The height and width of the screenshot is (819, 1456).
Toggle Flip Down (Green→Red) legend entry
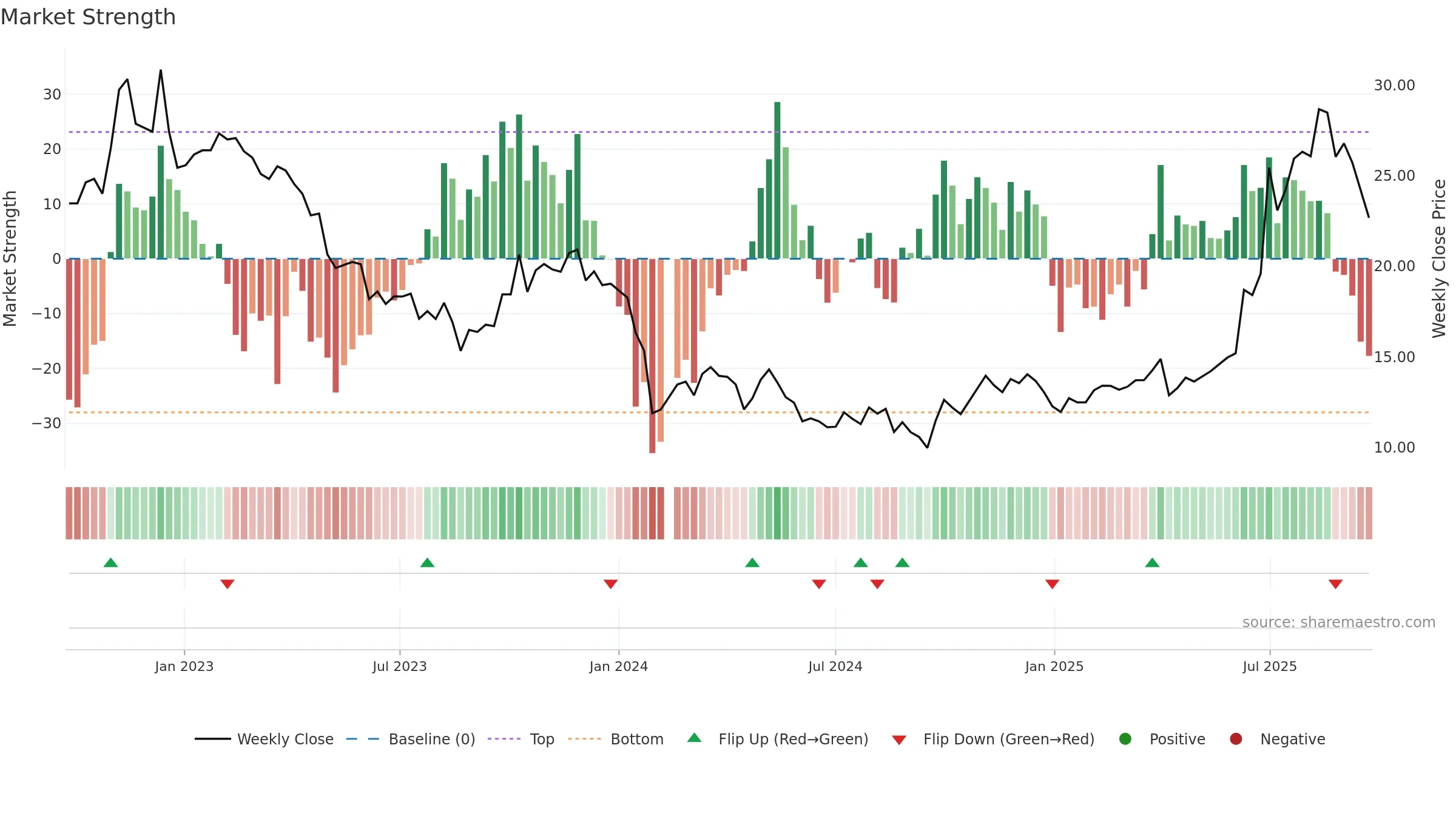click(993, 739)
